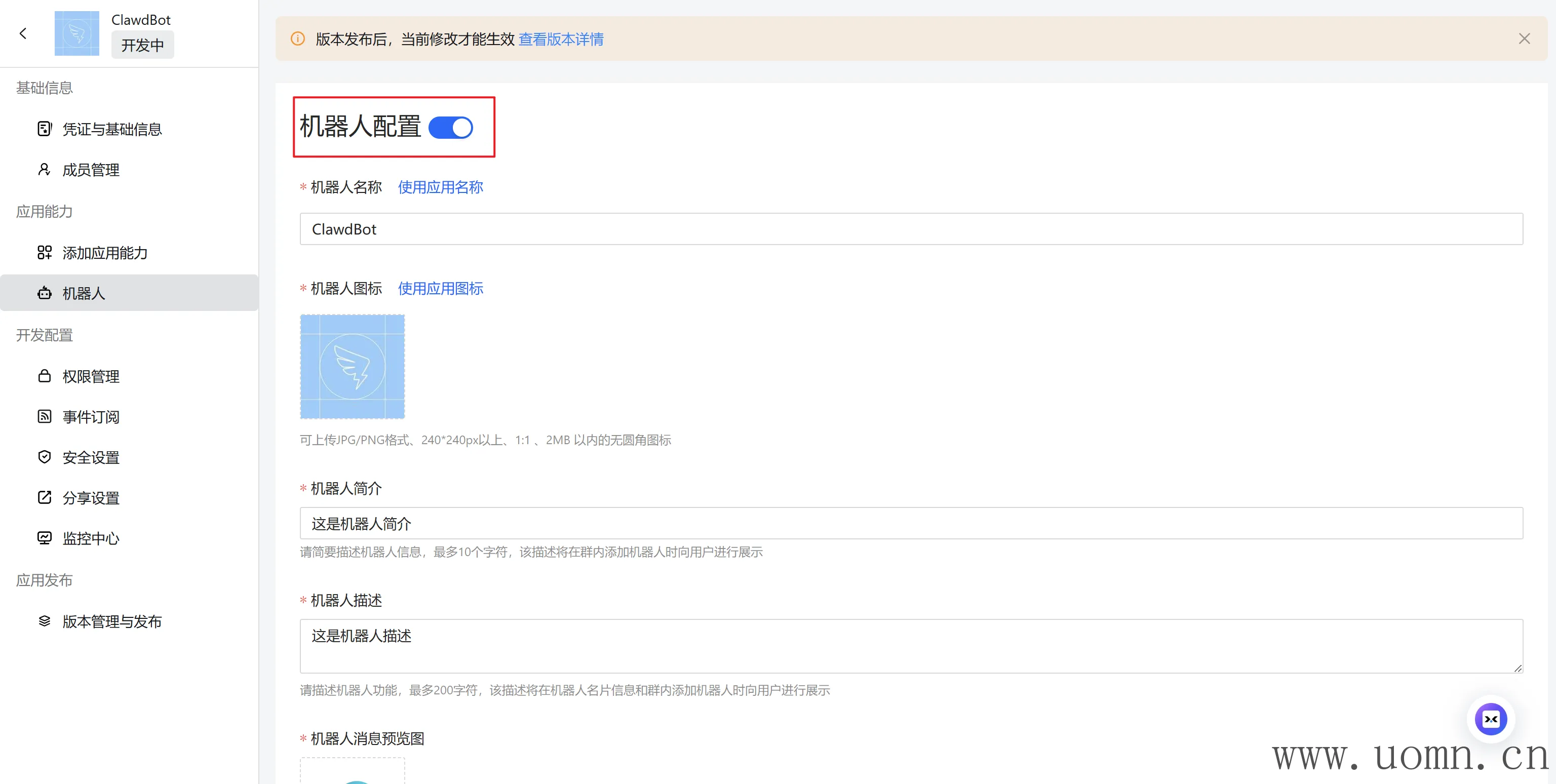Click into the 机器人简介 field
1556x784 pixels.
tap(911, 524)
